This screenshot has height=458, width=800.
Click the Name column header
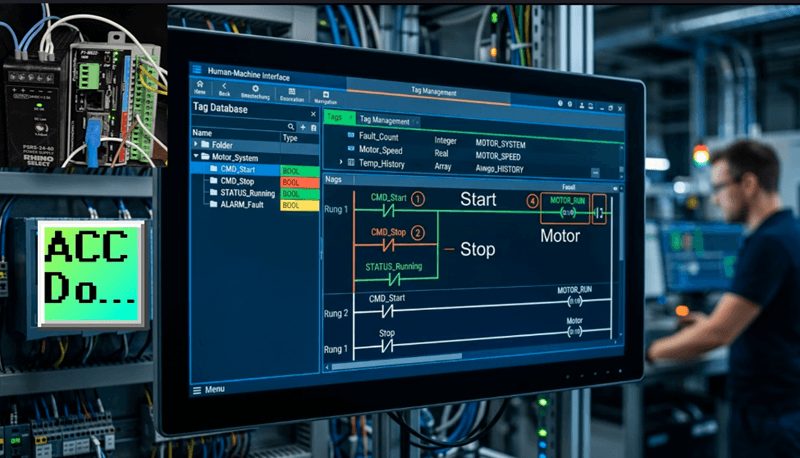tap(202, 133)
